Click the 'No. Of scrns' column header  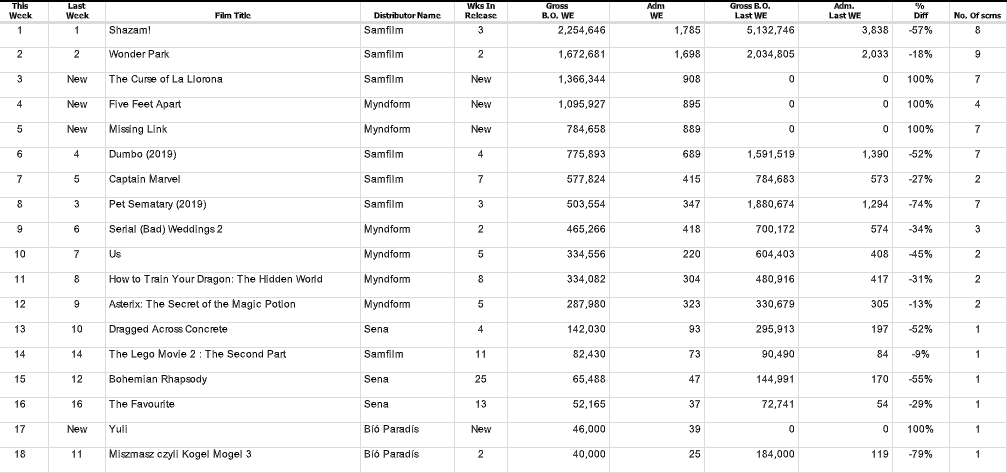coord(976,16)
